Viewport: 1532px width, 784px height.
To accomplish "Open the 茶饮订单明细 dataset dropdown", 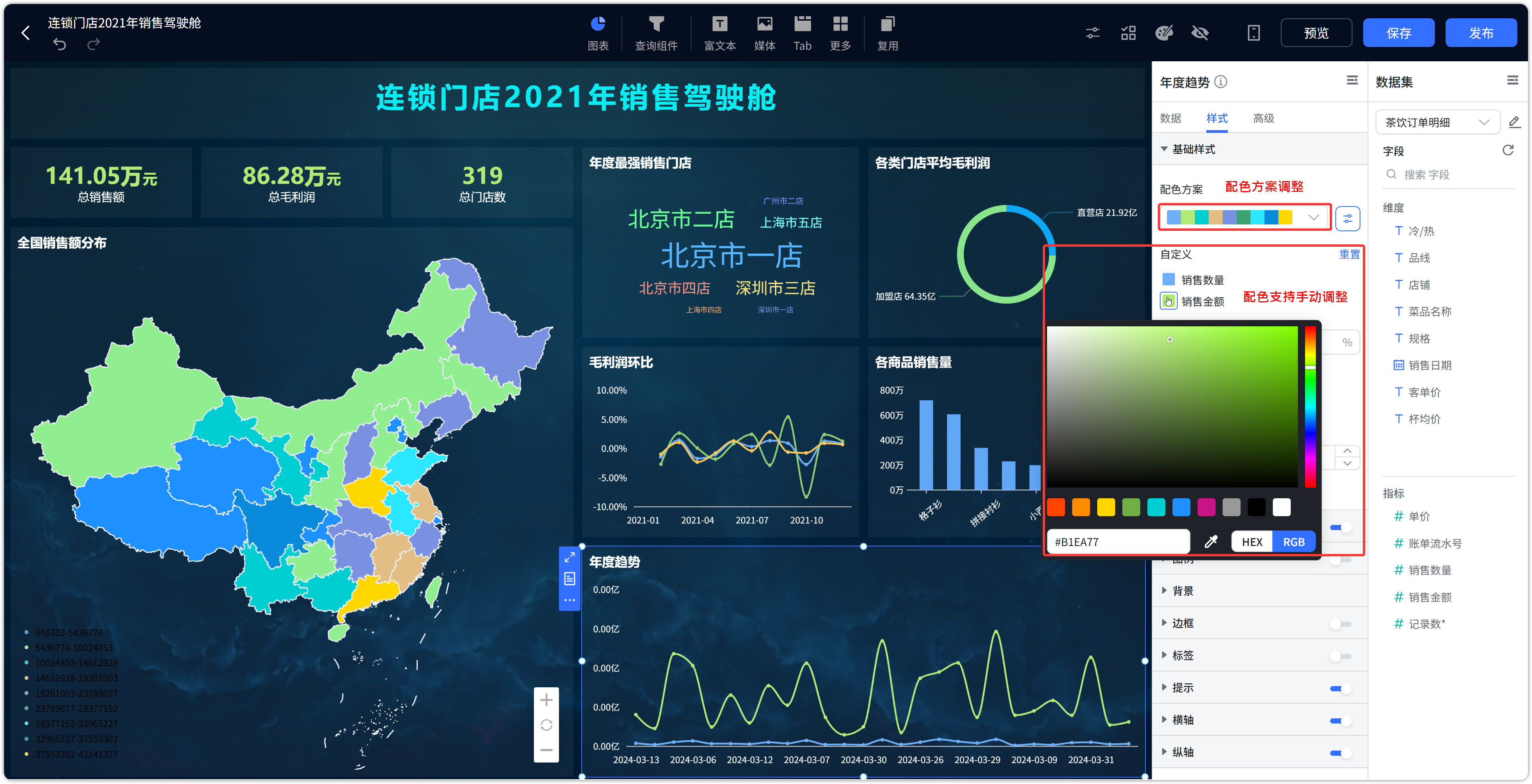I will pos(1437,122).
